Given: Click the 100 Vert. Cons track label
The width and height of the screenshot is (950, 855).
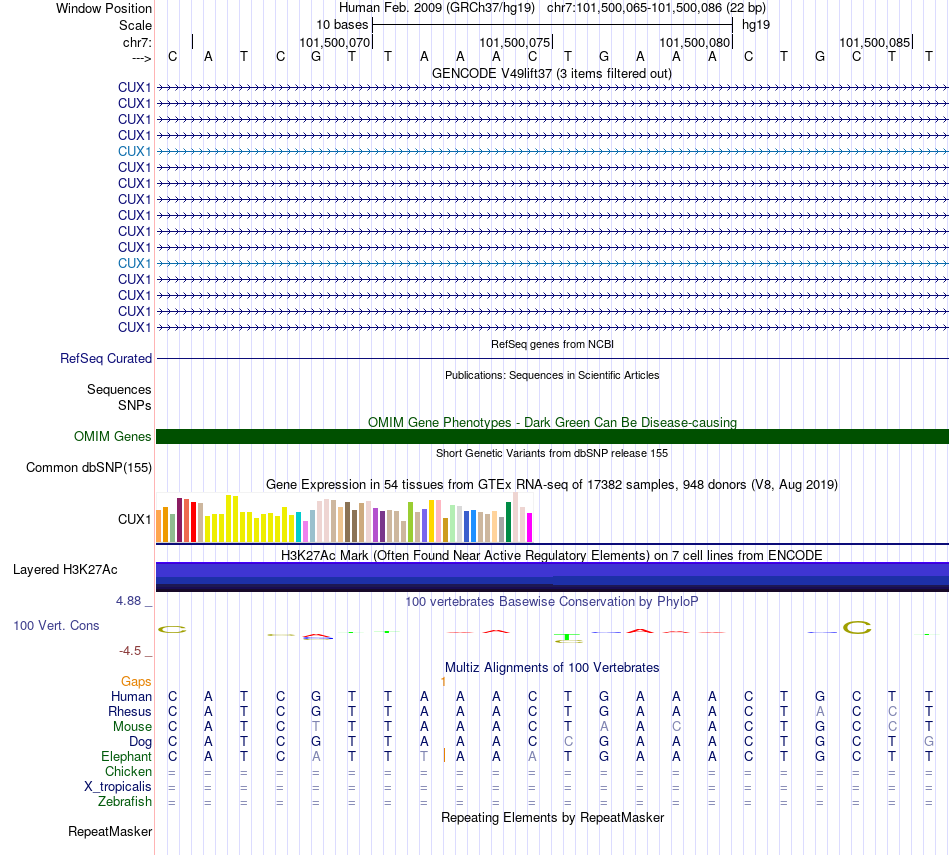Looking at the screenshot, I should tap(56, 625).
